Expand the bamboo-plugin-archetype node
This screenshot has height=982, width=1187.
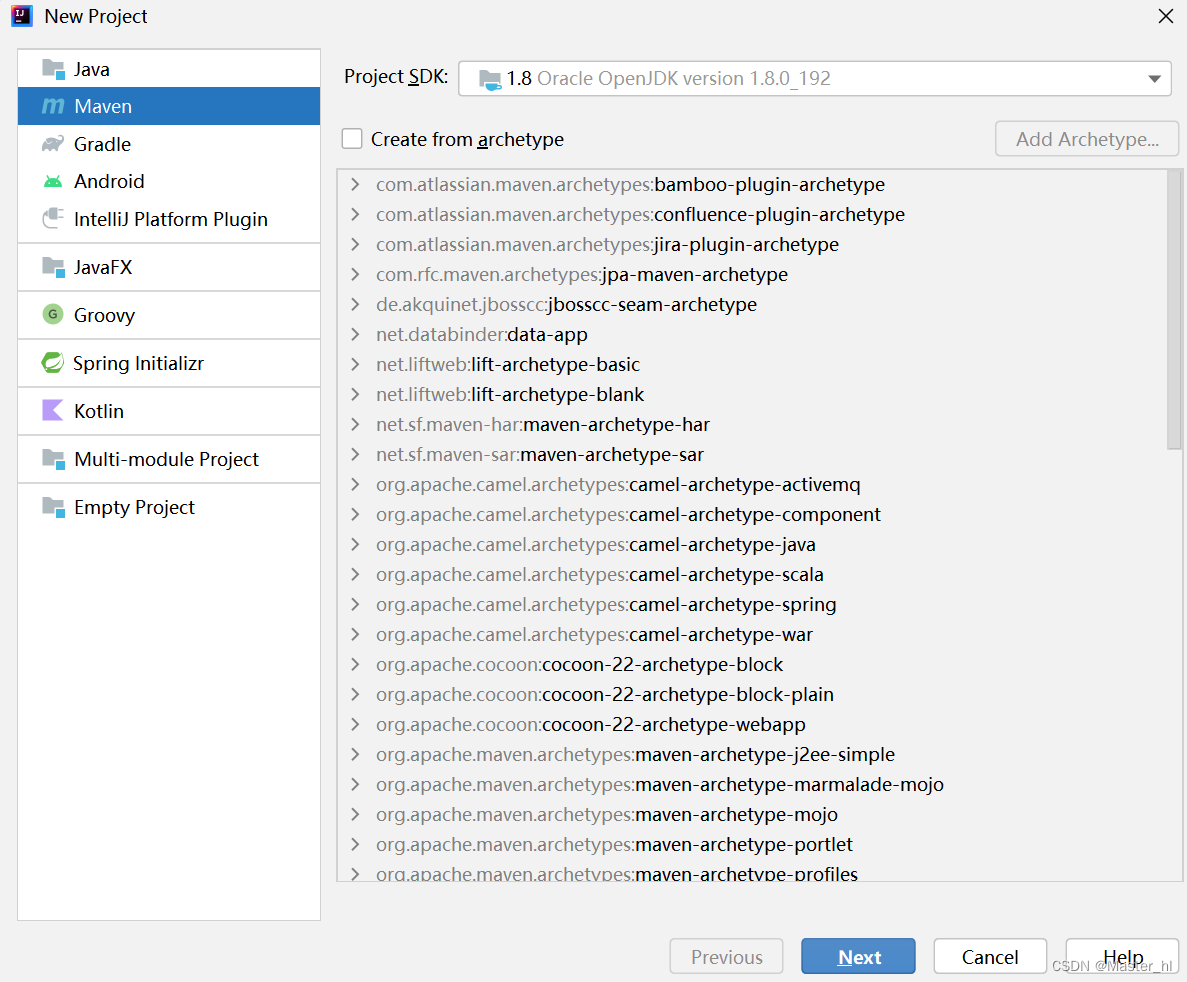(x=355, y=184)
